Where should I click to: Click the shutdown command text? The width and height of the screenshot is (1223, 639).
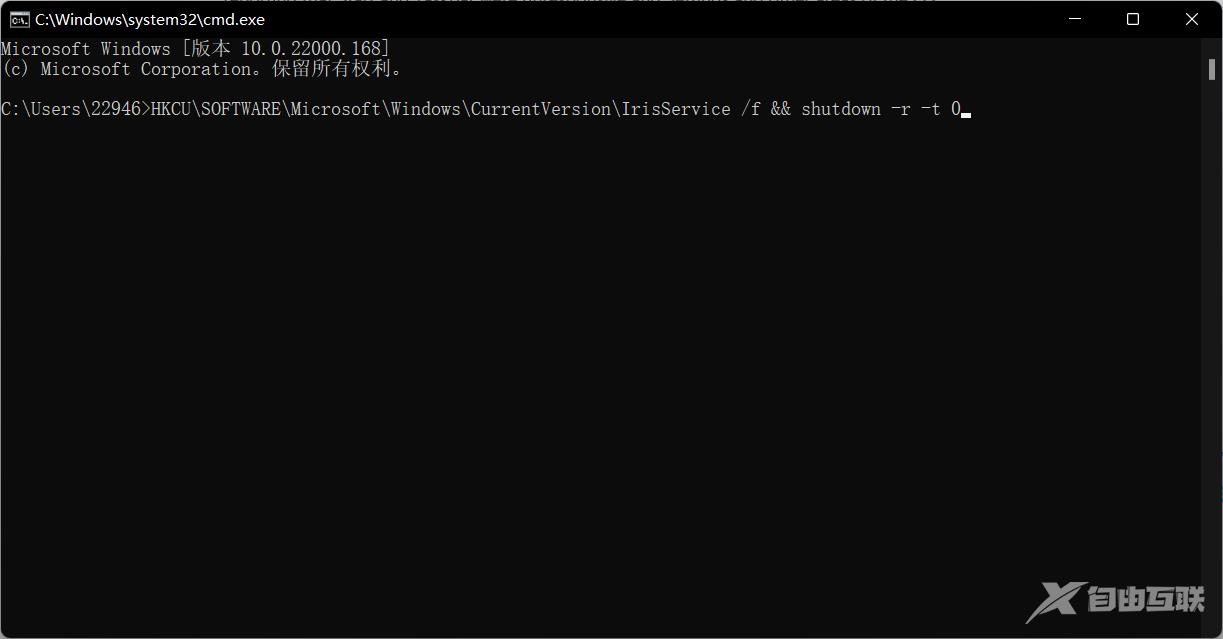[x=840, y=108]
